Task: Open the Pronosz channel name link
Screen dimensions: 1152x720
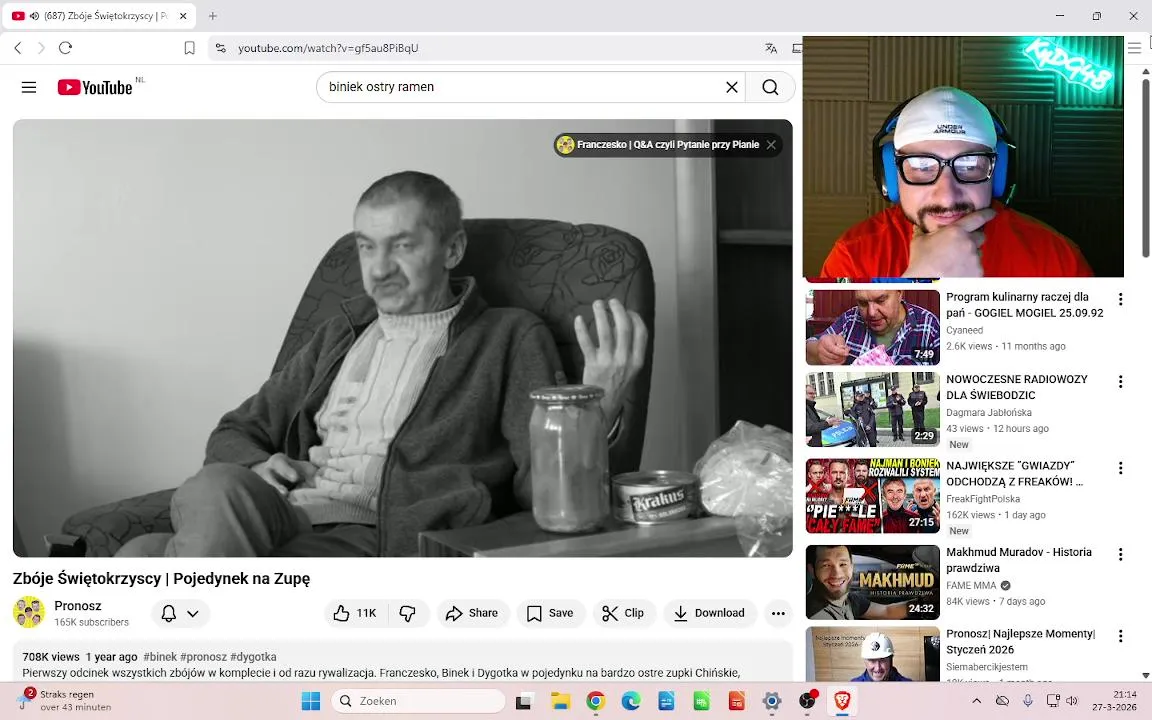Action: [78, 606]
